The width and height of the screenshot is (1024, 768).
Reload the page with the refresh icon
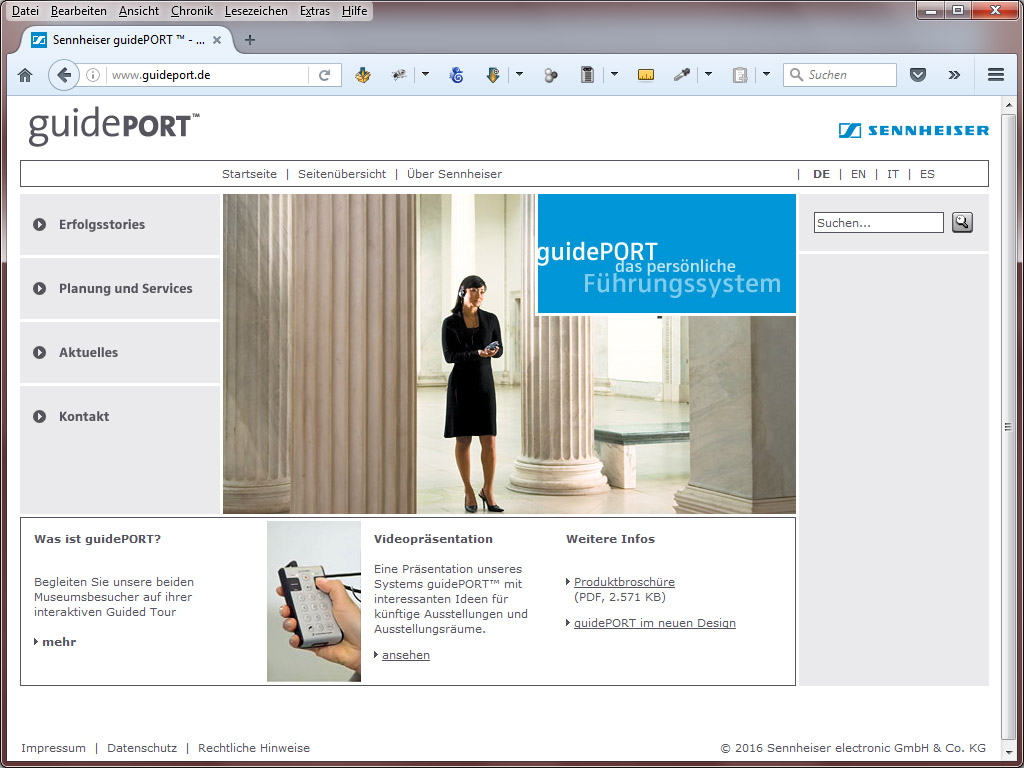tap(325, 75)
